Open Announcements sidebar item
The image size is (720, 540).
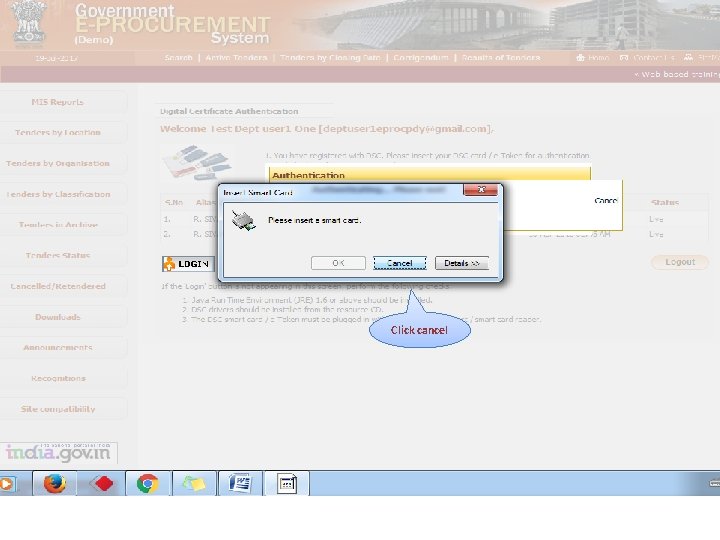[x=58, y=348]
